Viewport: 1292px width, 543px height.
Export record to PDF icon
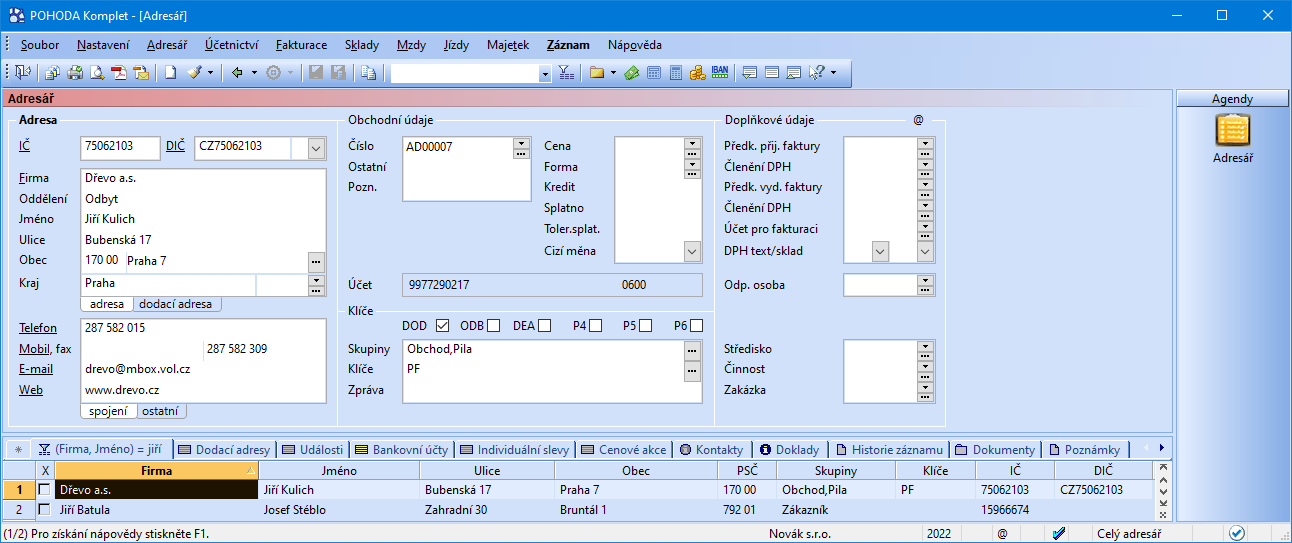[x=119, y=72]
